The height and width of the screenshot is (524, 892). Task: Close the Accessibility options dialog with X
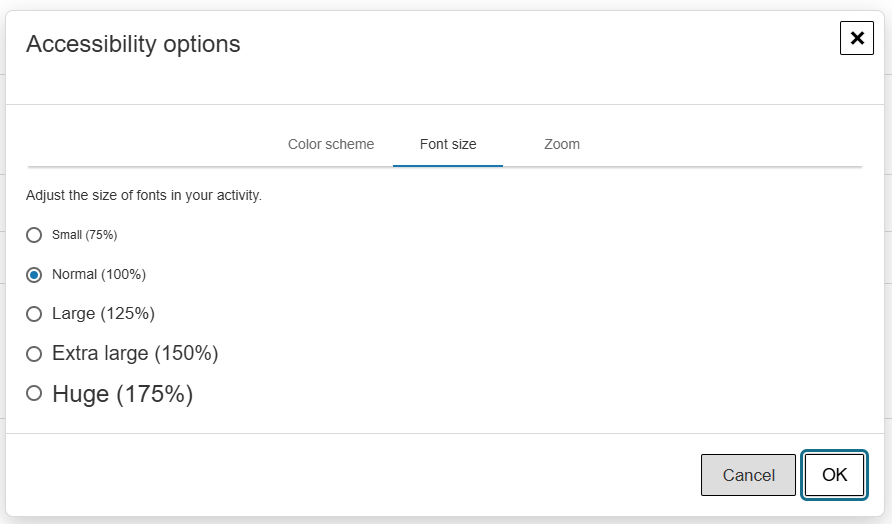click(x=857, y=38)
